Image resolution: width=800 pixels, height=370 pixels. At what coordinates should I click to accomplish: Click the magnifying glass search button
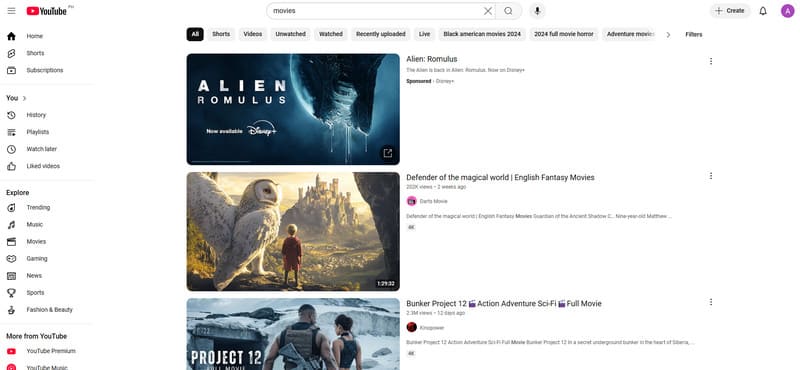pyautogui.click(x=508, y=11)
